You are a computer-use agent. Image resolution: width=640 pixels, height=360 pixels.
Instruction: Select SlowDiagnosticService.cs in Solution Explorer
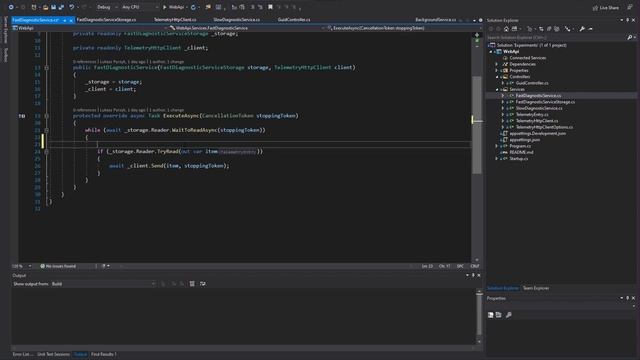point(539,108)
